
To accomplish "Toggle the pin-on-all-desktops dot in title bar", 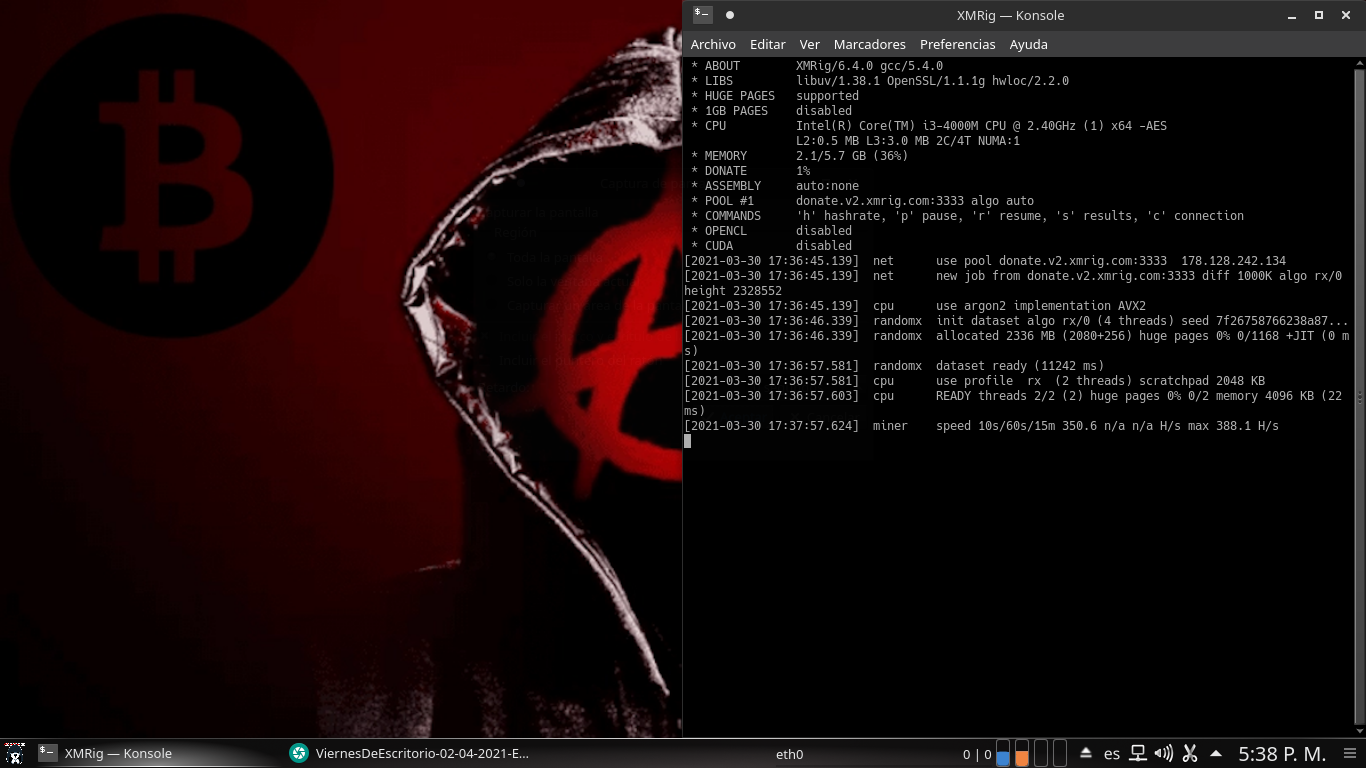I will [730, 15].
